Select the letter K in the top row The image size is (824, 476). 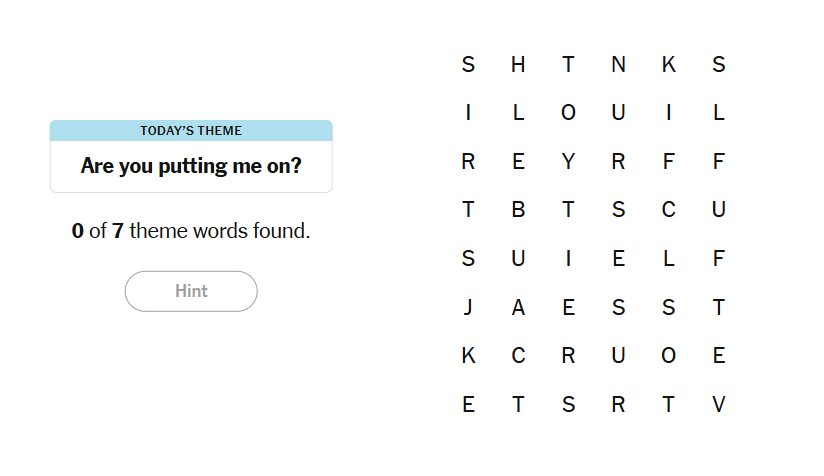pos(668,65)
